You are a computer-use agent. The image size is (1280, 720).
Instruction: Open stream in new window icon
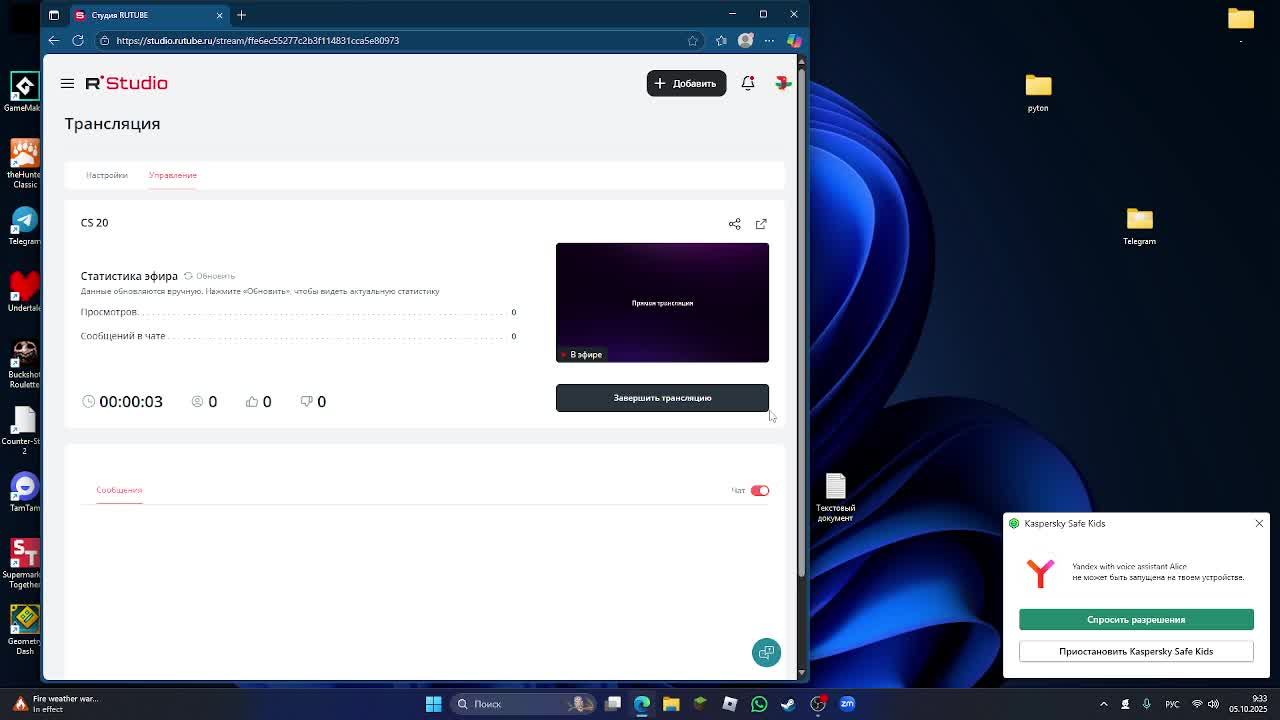pos(761,224)
